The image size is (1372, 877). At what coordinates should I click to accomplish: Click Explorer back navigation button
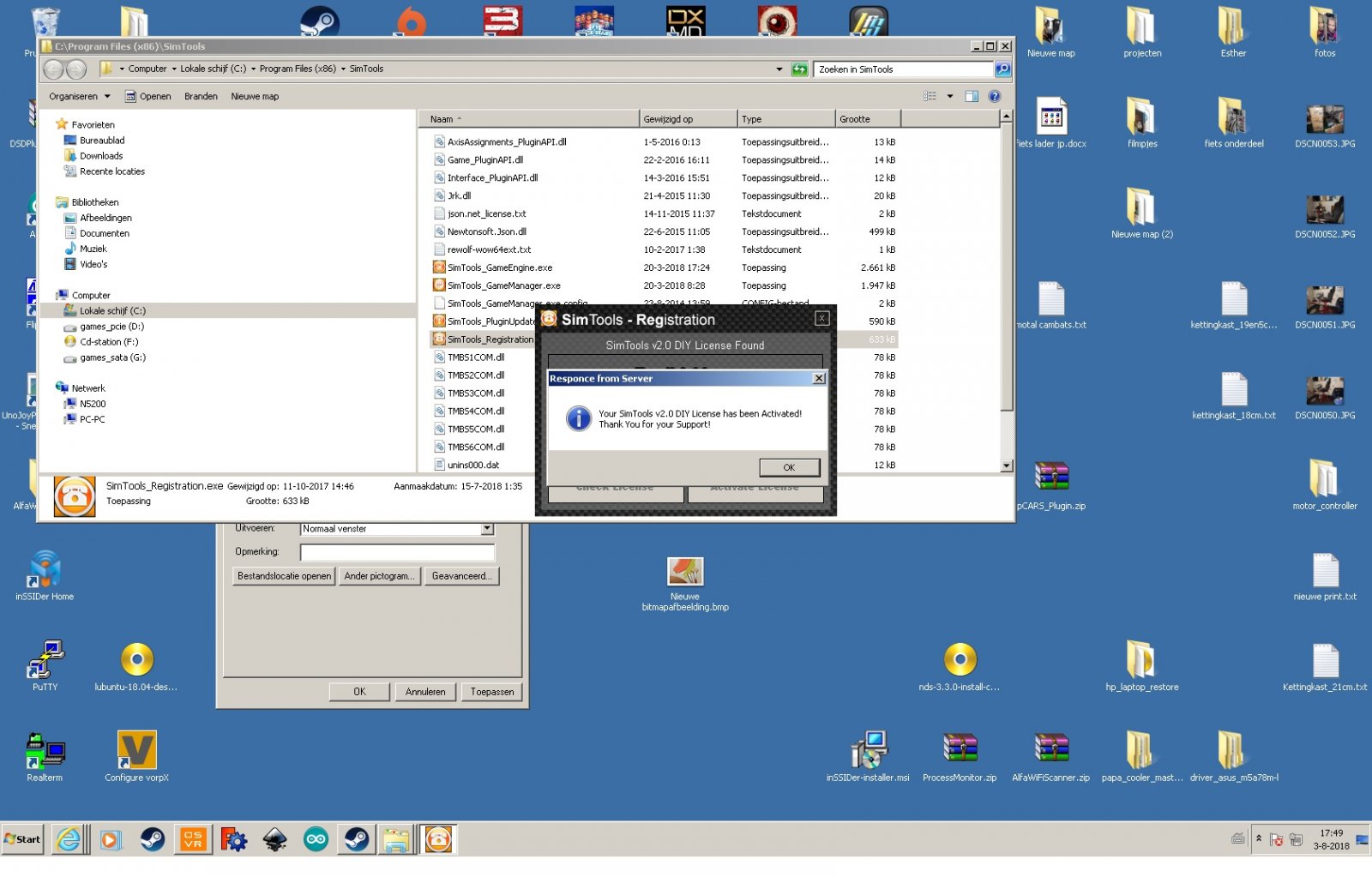(54, 69)
